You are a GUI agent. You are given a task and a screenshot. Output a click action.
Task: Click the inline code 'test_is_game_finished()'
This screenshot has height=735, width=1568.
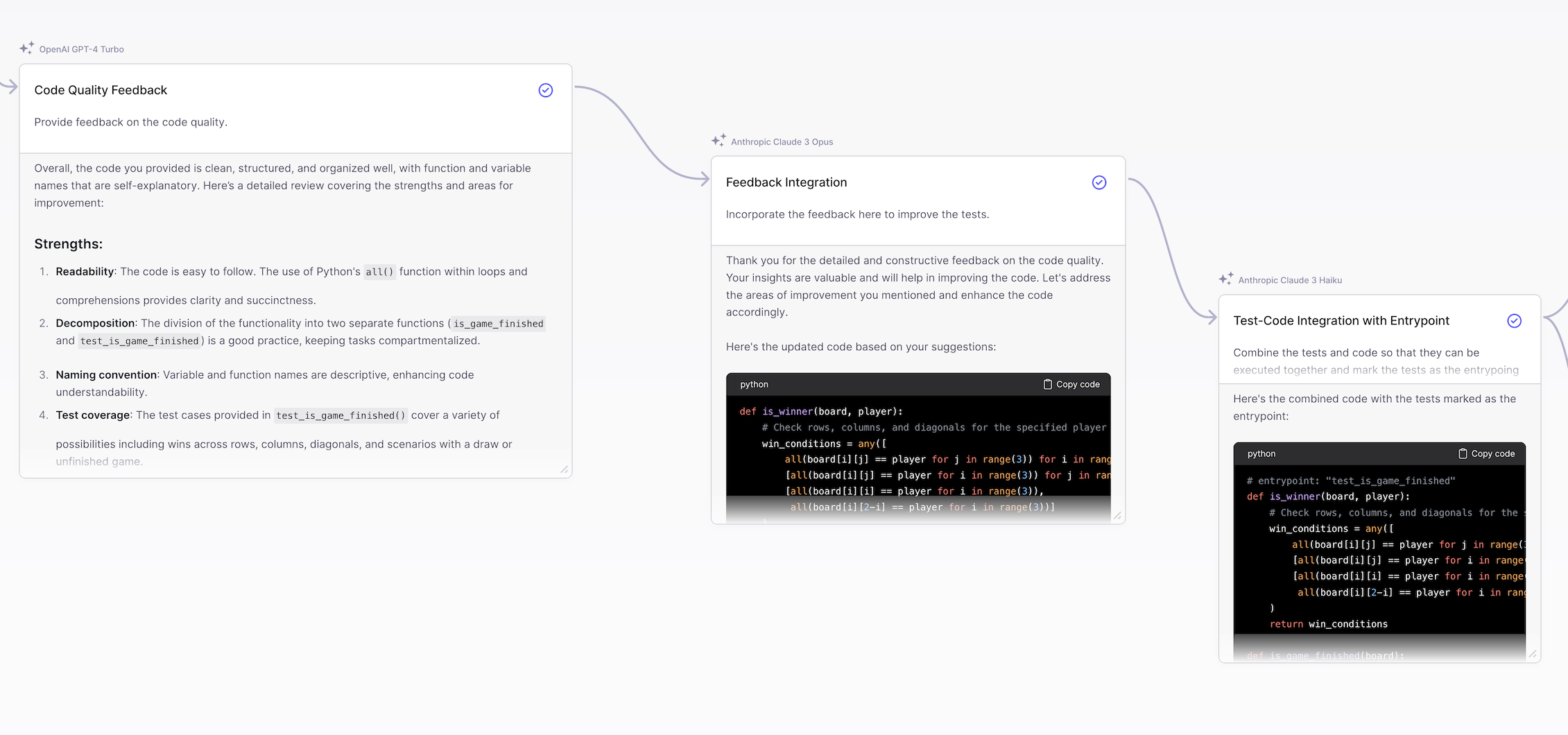[341, 415]
